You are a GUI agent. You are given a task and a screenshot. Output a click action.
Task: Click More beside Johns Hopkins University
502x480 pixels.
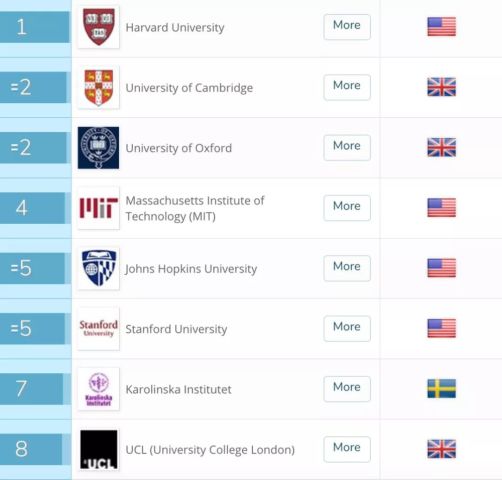tap(347, 268)
